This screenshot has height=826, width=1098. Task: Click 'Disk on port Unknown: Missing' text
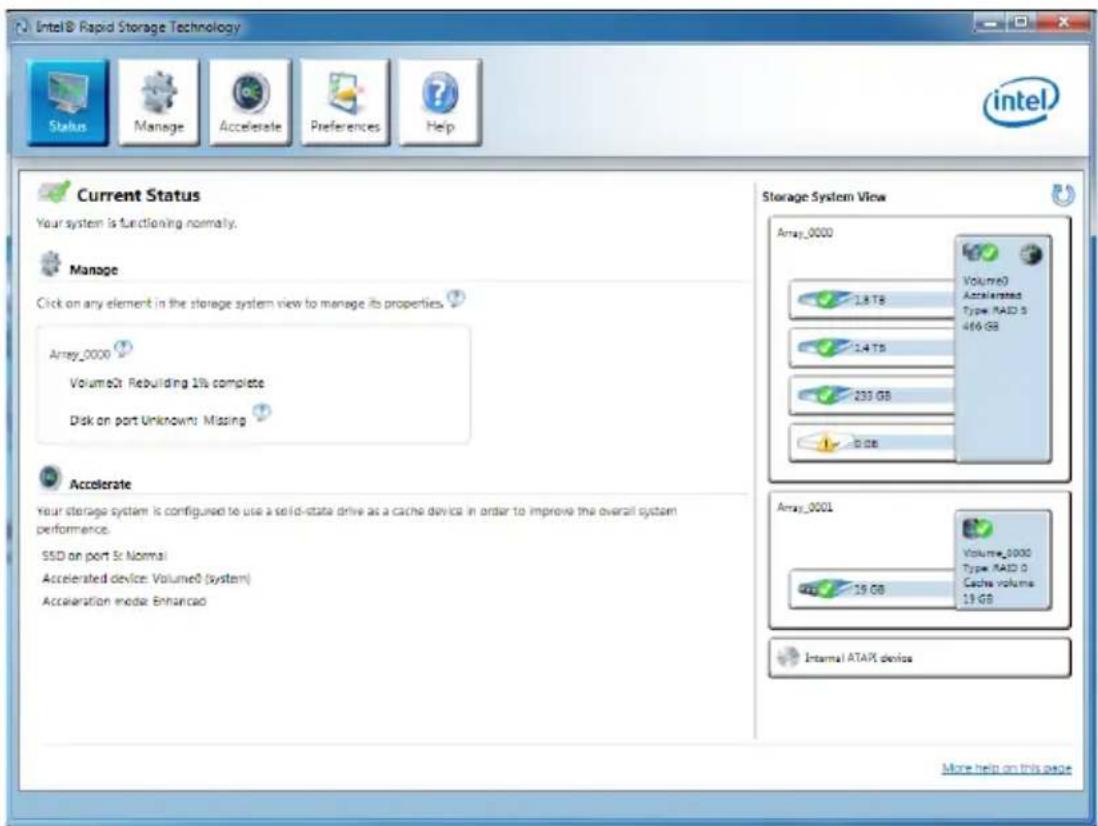158,420
